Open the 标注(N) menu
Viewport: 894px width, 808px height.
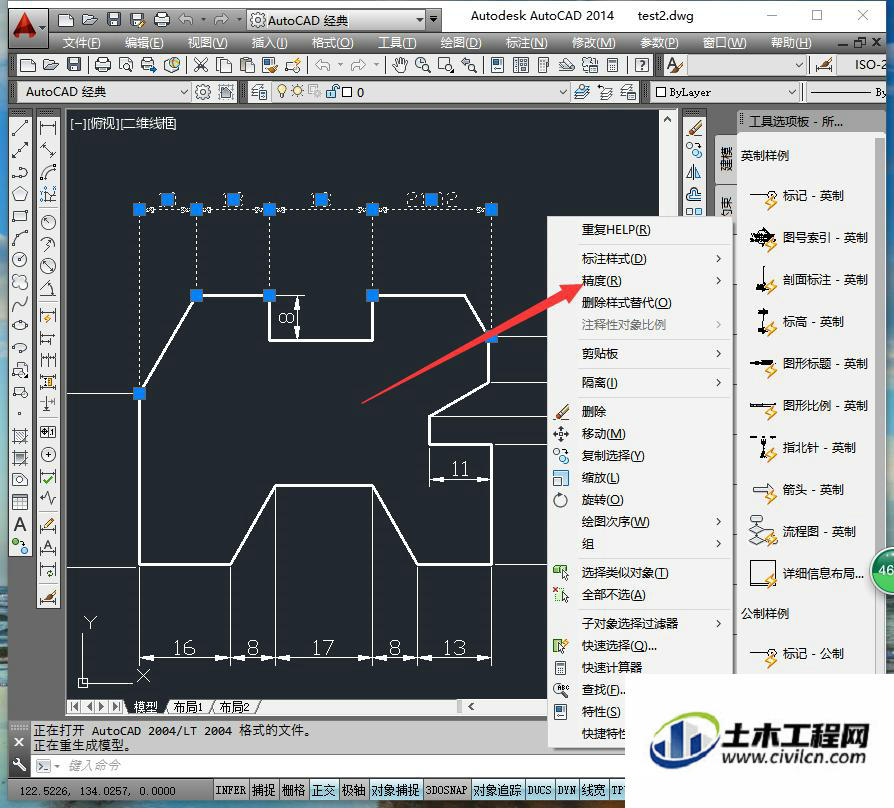click(x=526, y=43)
